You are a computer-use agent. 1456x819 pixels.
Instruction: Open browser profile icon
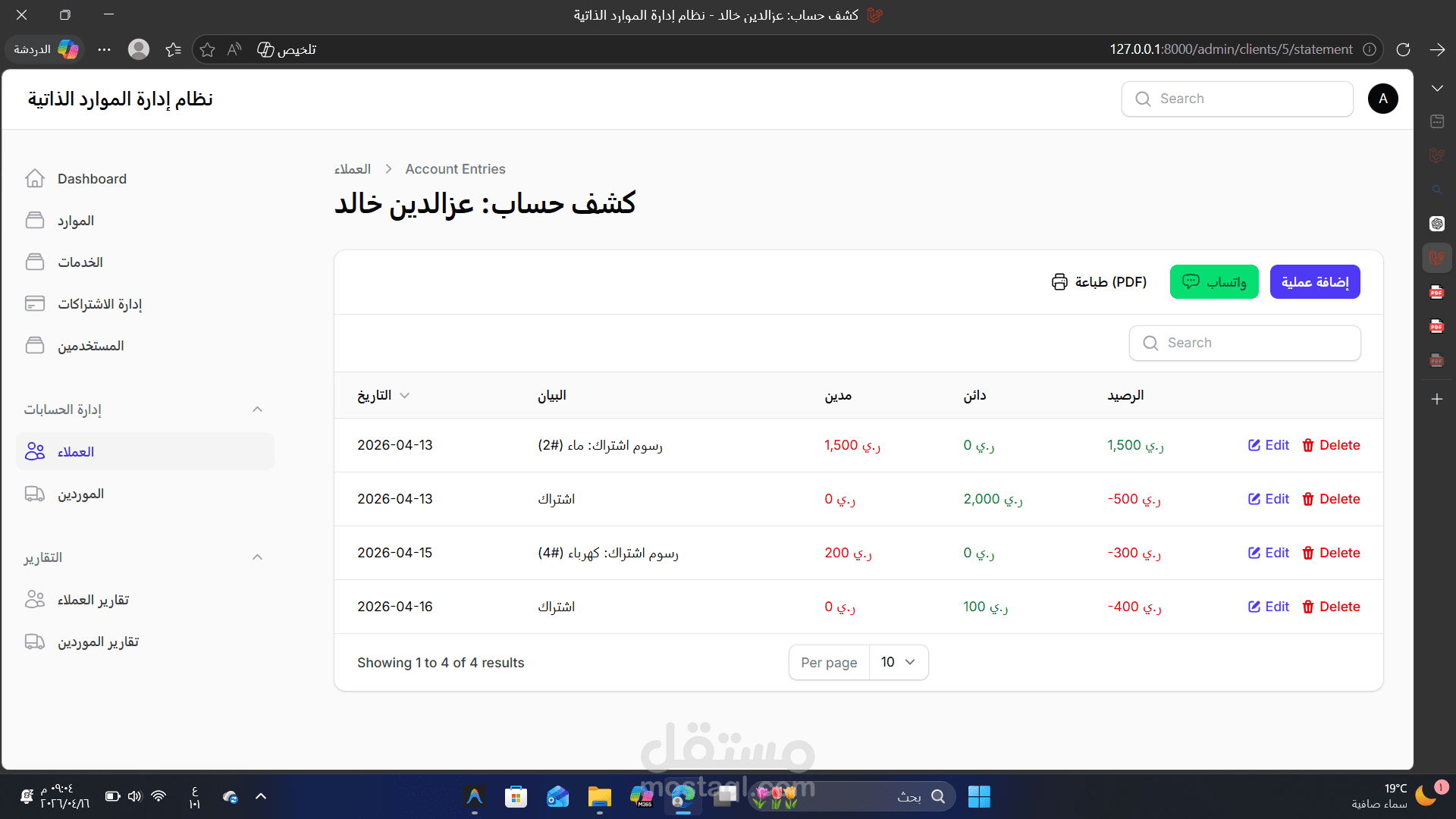click(139, 49)
